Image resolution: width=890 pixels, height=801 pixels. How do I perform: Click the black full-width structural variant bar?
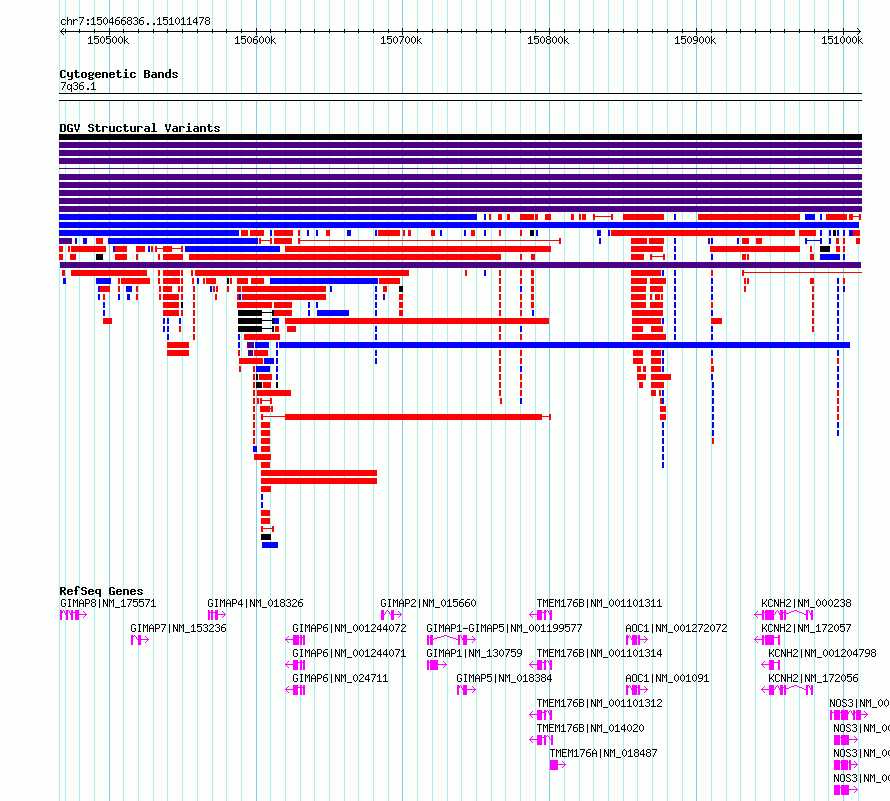coord(460,137)
